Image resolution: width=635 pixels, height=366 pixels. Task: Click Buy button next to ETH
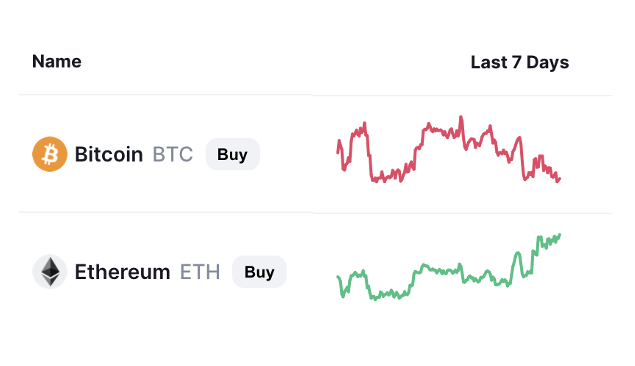259,272
